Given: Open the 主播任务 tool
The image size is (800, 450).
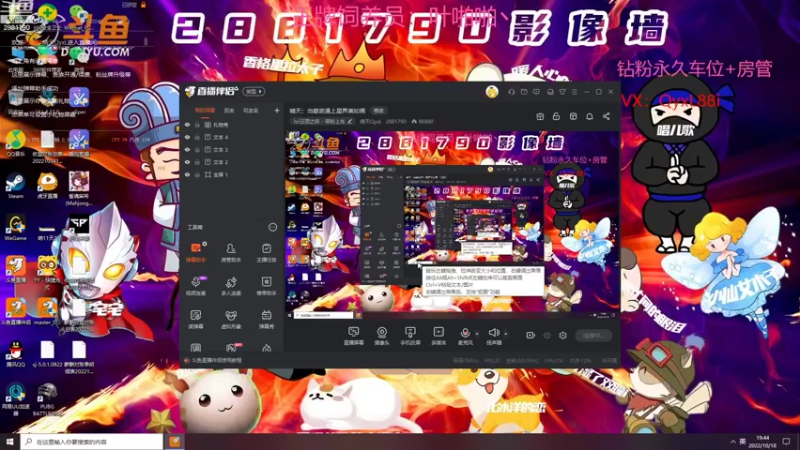Looking at the screenshot, I should coord(266,252).
